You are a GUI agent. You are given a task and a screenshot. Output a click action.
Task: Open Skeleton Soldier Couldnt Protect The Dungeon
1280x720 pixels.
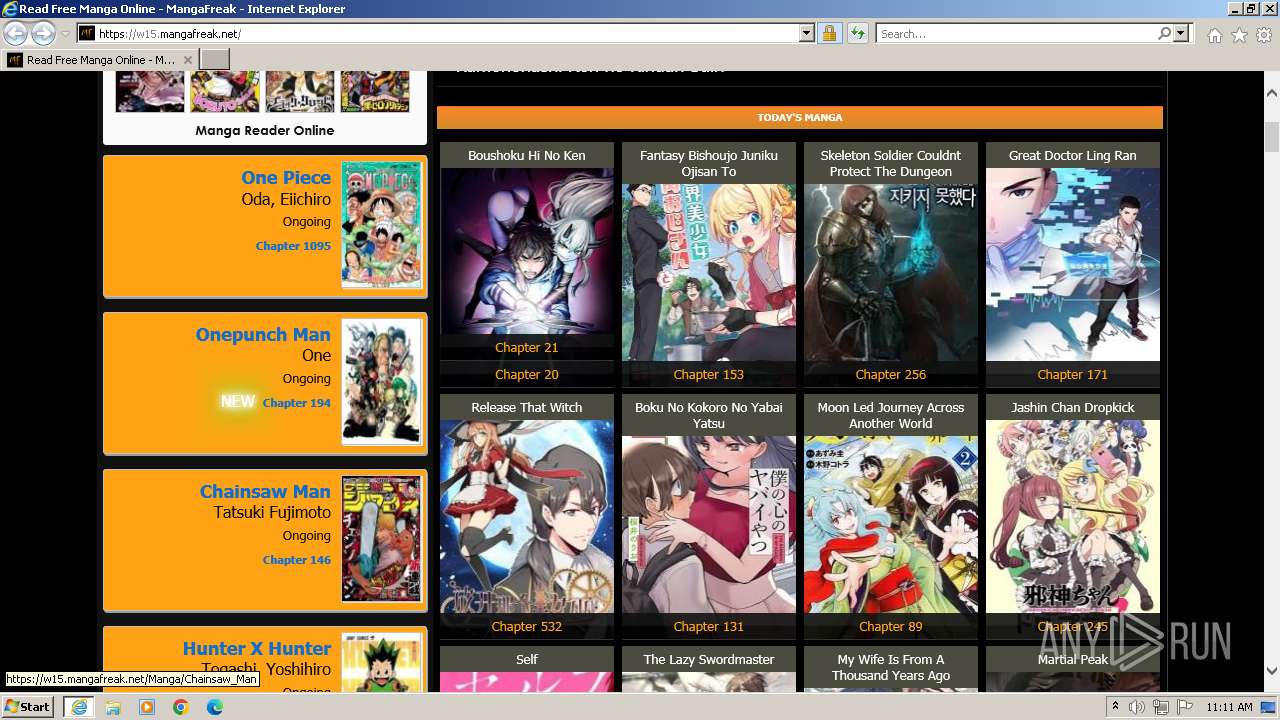(x=891, y=164)
